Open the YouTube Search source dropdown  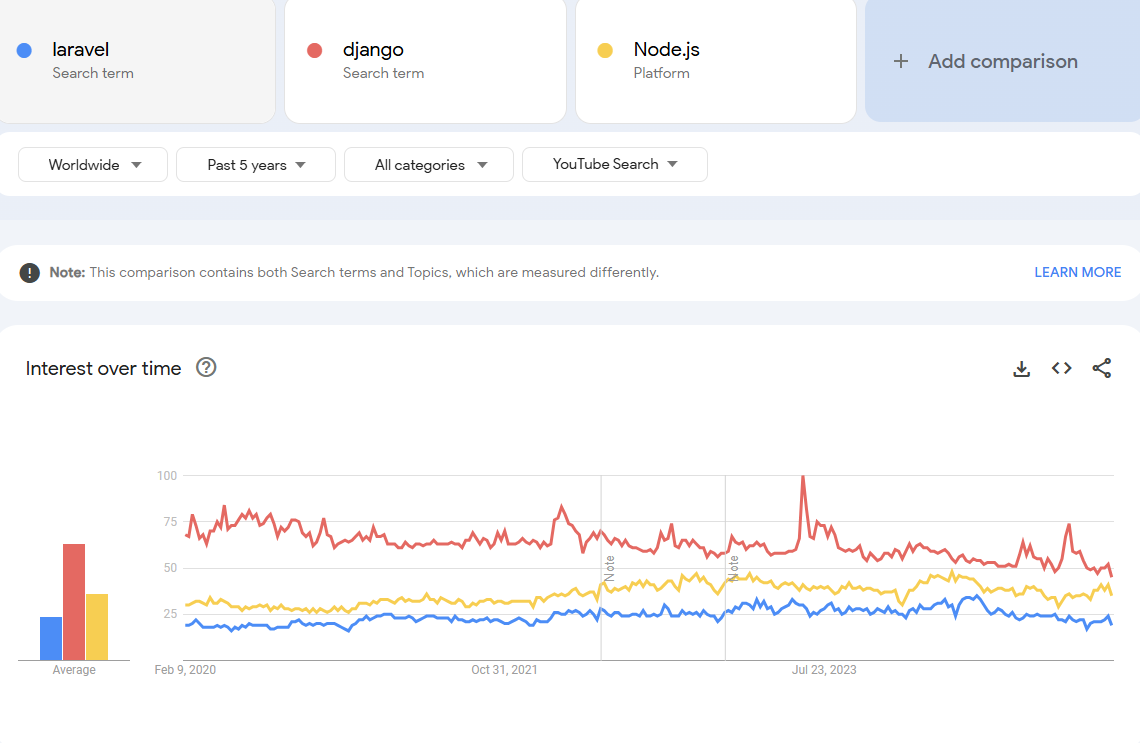tap(614, 164)
